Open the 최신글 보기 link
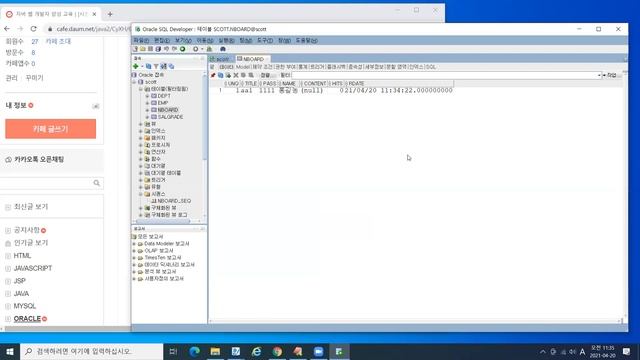Viewport: 640px width, 360px height. 31,207
